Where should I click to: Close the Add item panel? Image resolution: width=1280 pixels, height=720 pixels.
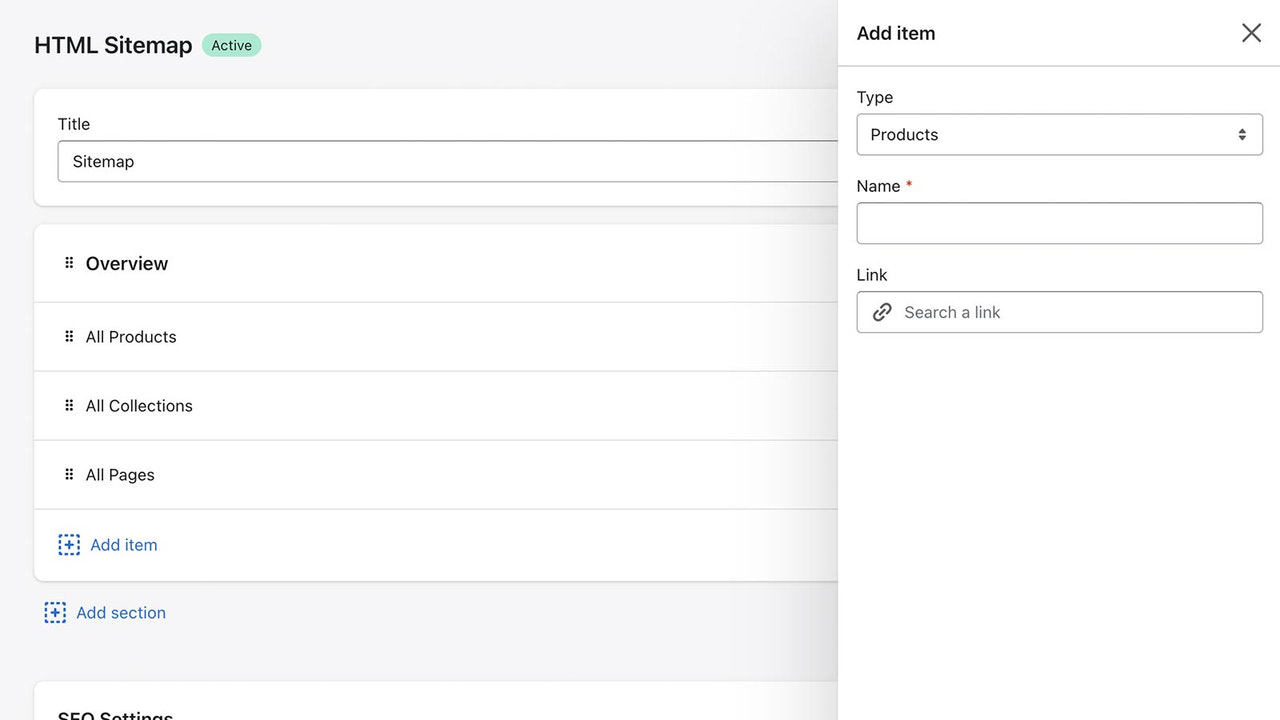pos(1251,32)
